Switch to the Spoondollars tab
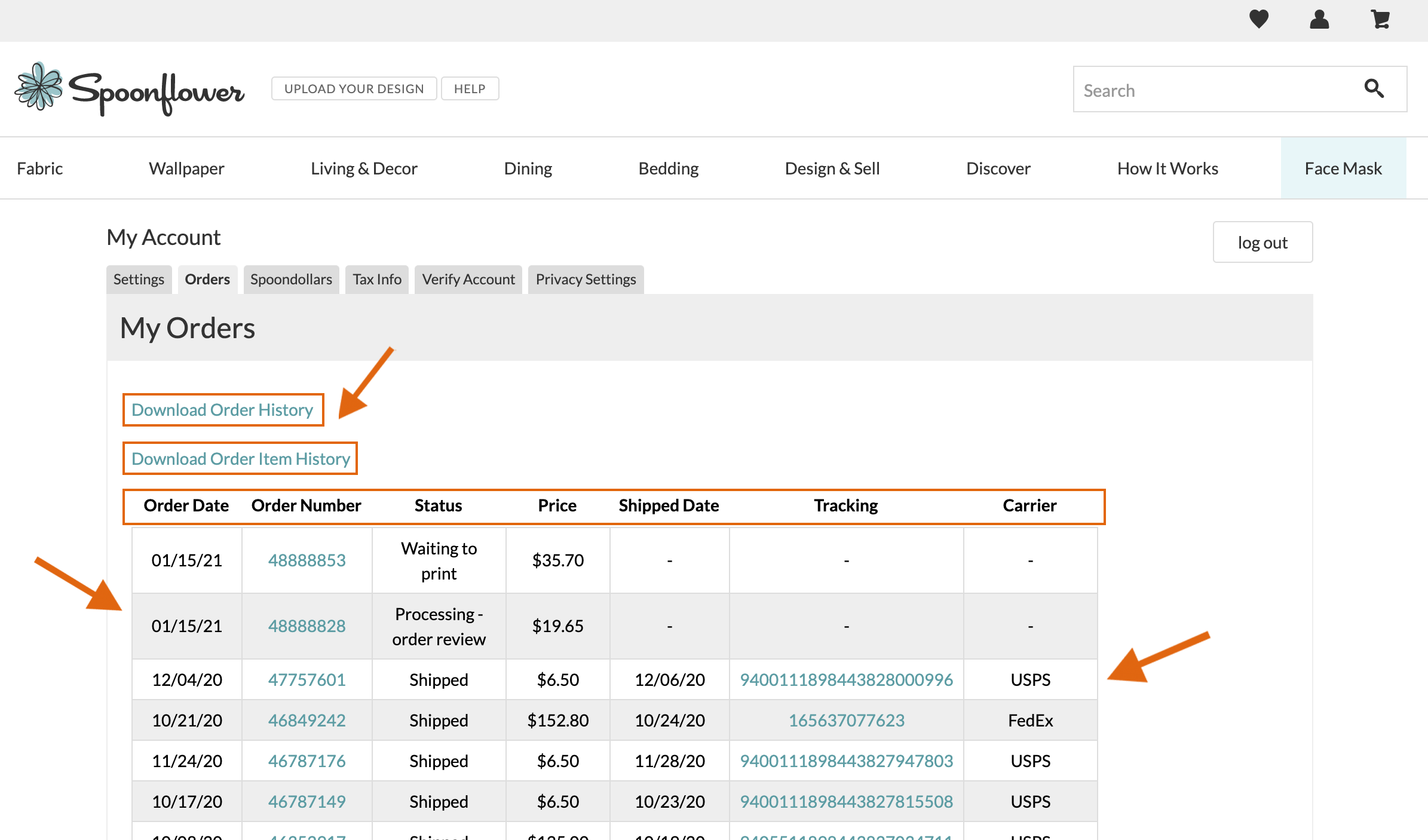Image resolution: width=1428 pixels, height=840 pixels. pyautogui.click(x=291, y=280)
